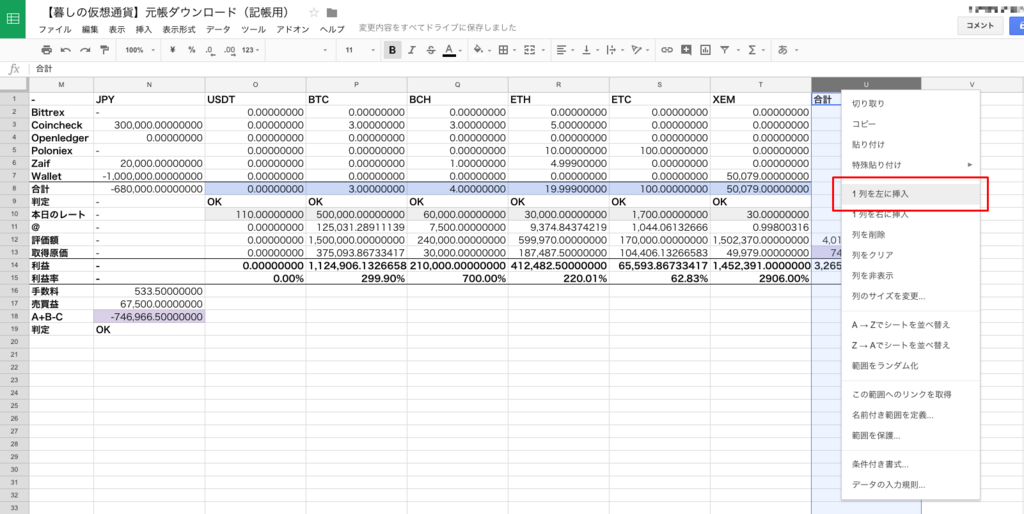Open the font family dropdown
Image resolution: width=1024 pixels, height=514 pixels.
click(x=300, y=50)
